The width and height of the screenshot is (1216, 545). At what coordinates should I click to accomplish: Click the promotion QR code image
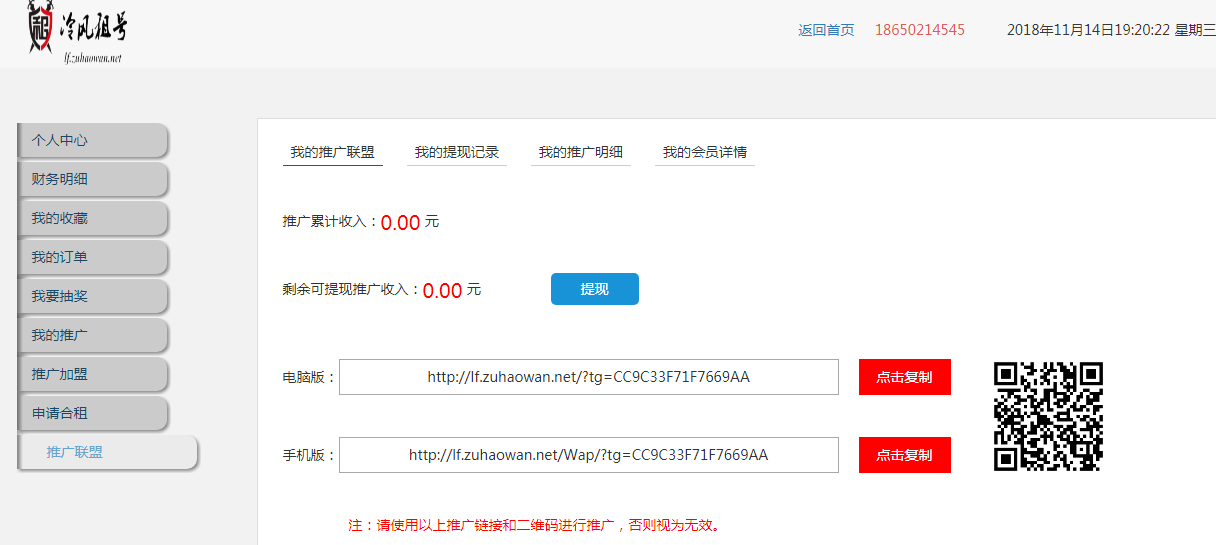point(1048,416)
